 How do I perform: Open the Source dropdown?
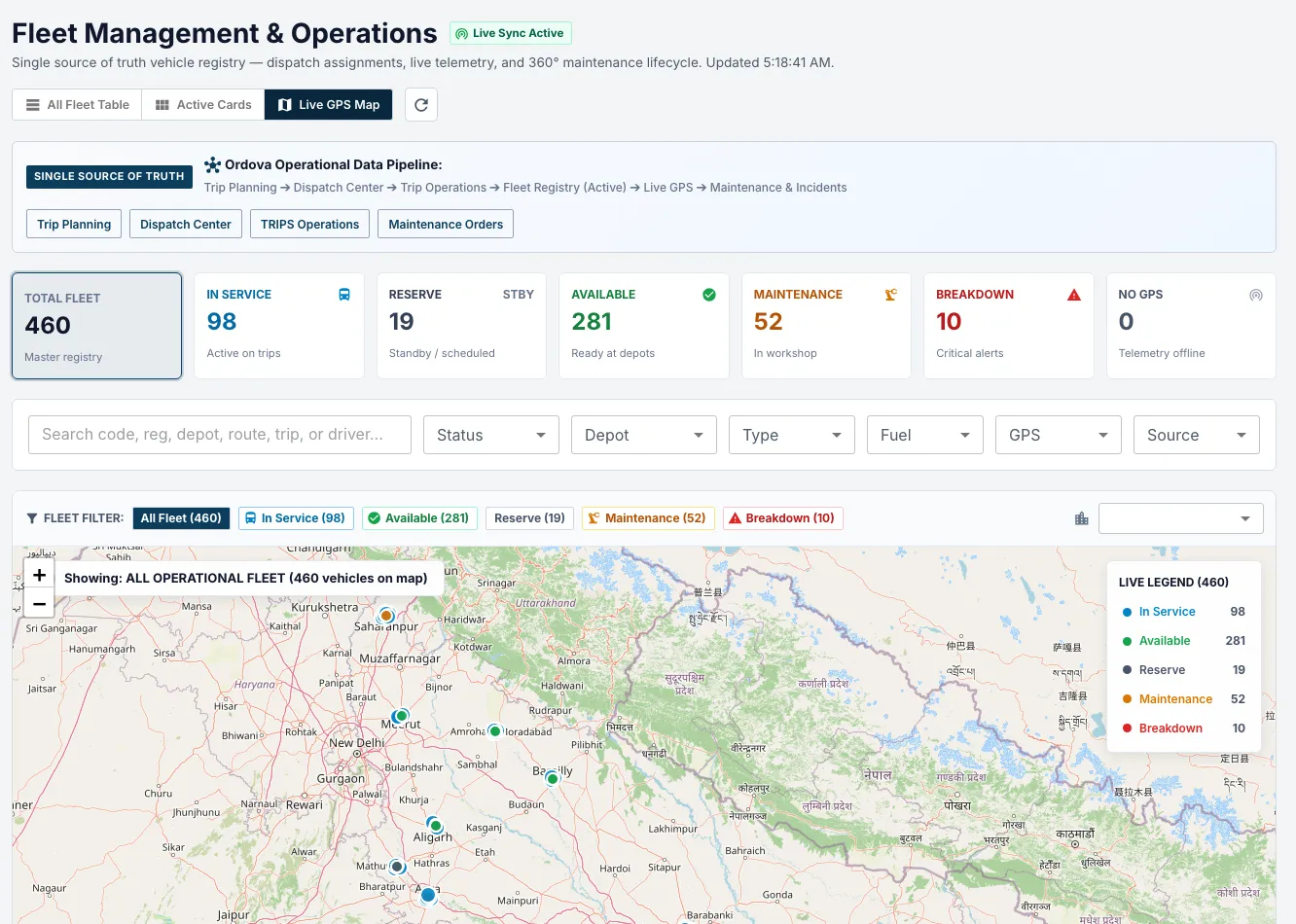click(1197, 435)
